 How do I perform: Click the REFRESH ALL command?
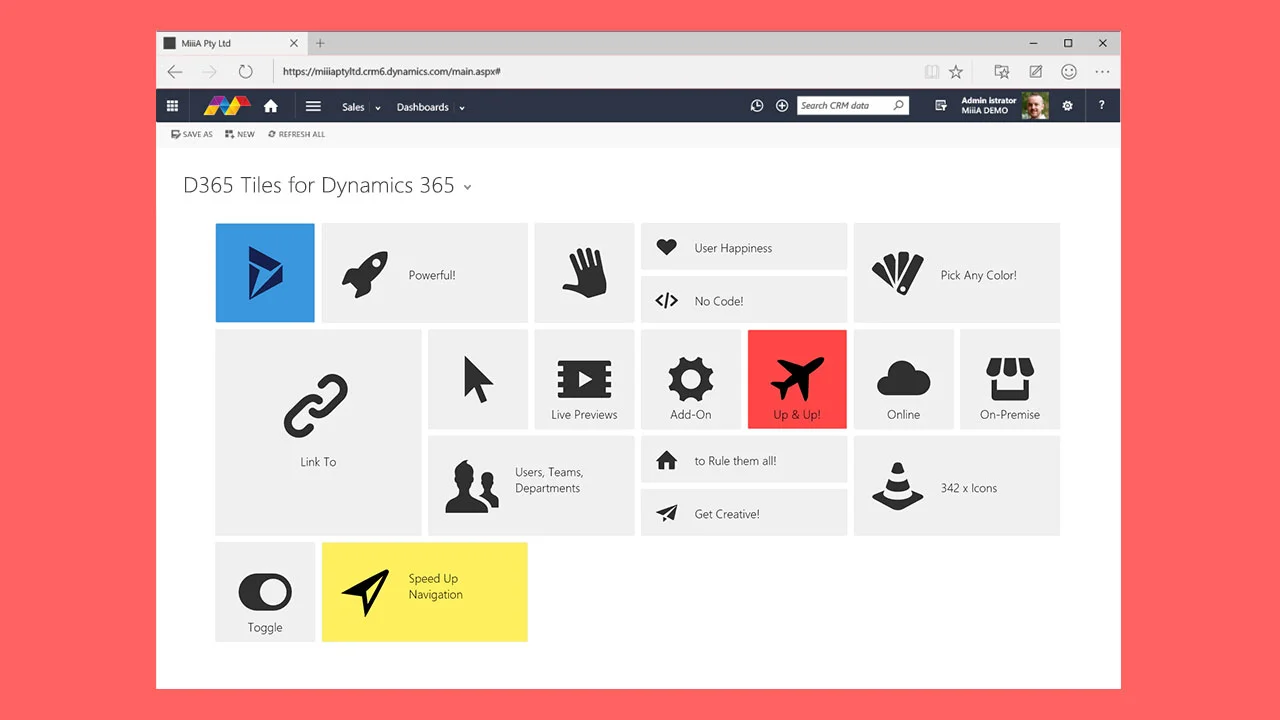(x=296, y=134)
